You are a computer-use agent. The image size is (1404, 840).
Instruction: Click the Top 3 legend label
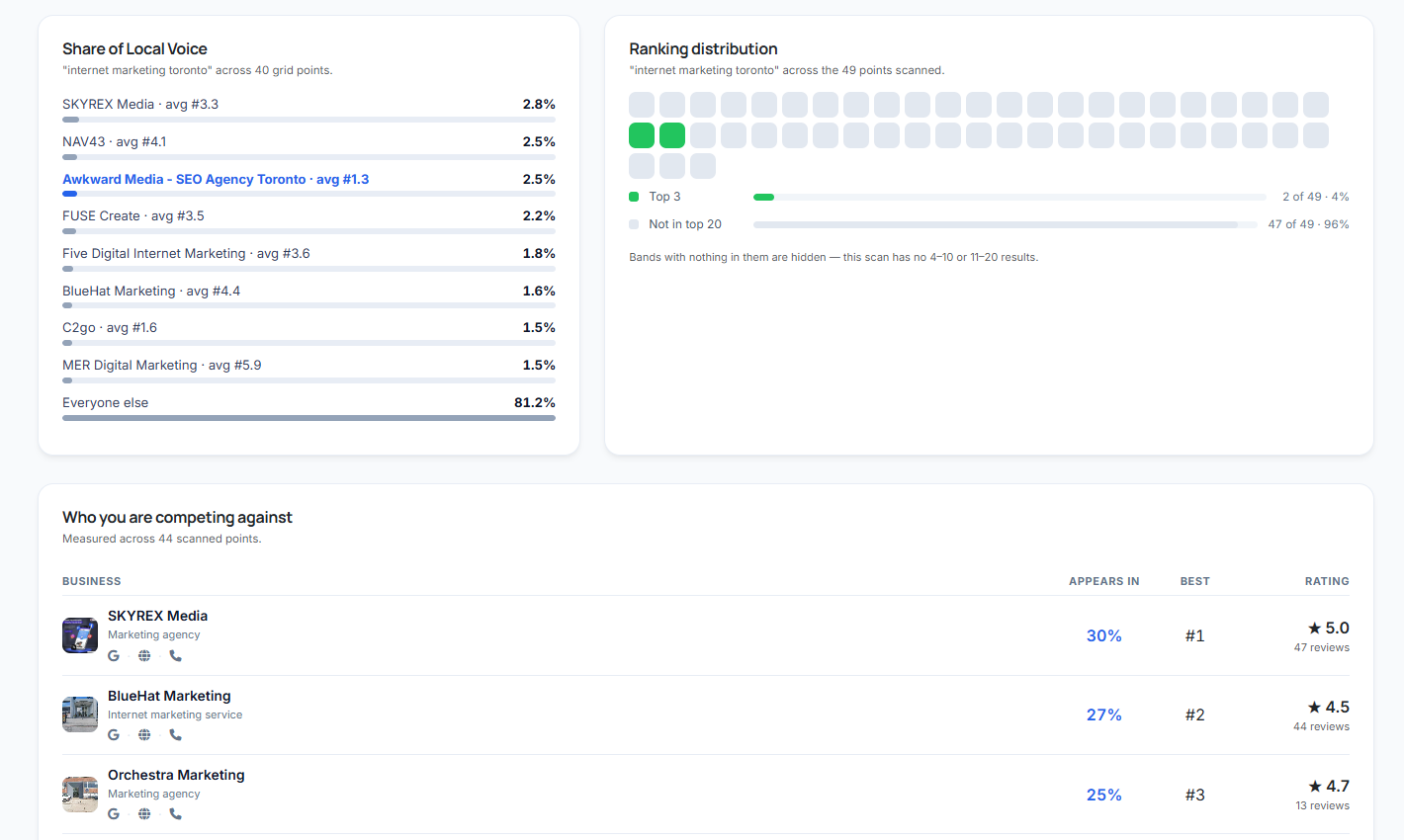click(664, 197)
